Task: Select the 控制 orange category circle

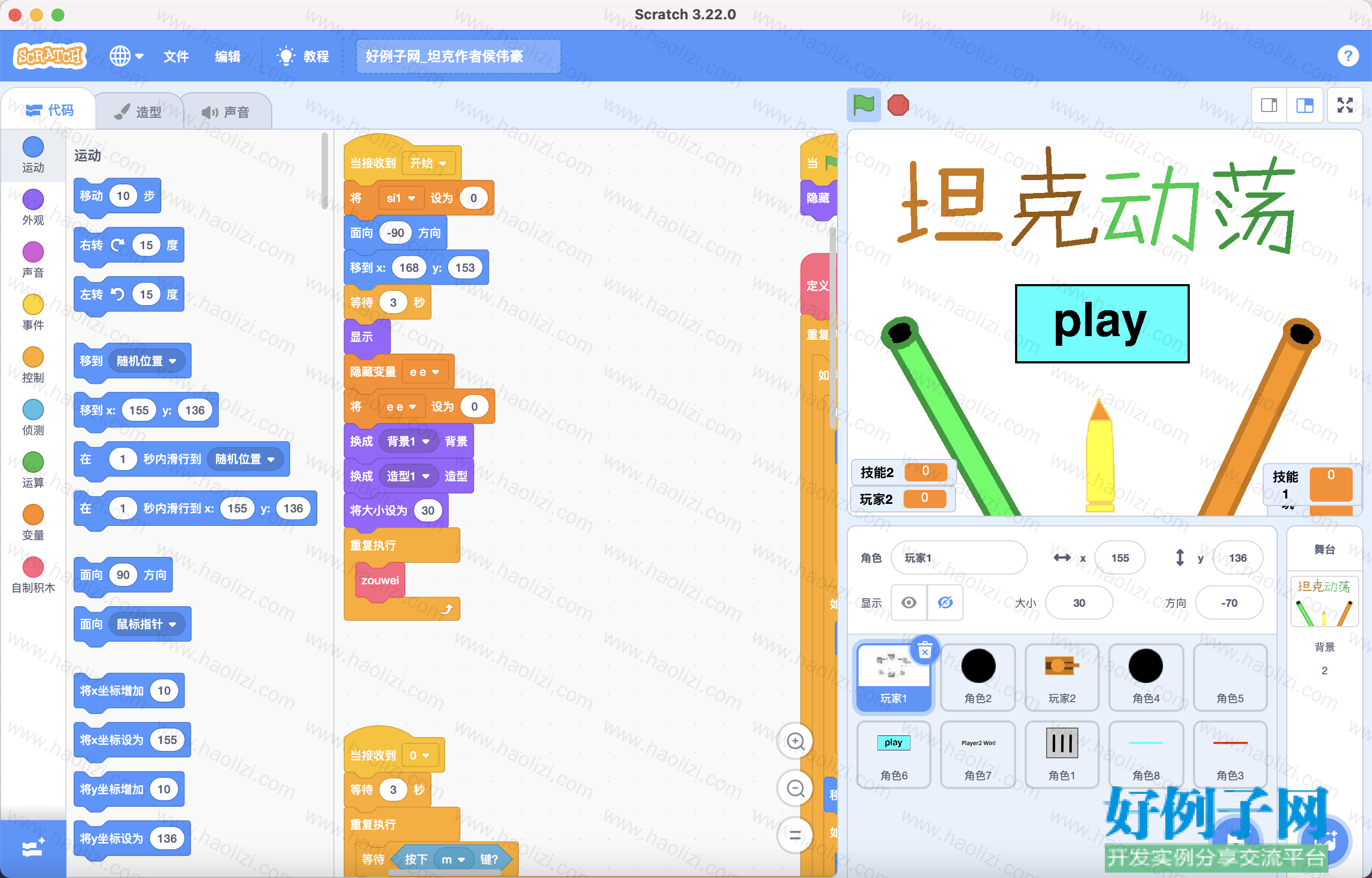Action: (x=33, y=357)
